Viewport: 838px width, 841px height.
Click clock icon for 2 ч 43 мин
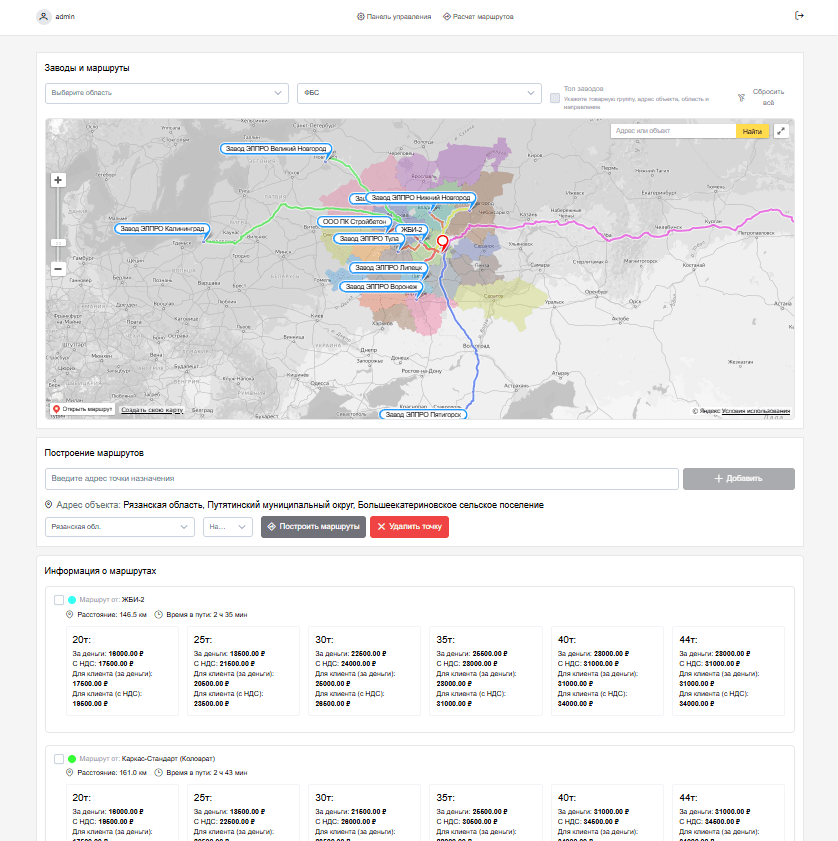point(158,773)
